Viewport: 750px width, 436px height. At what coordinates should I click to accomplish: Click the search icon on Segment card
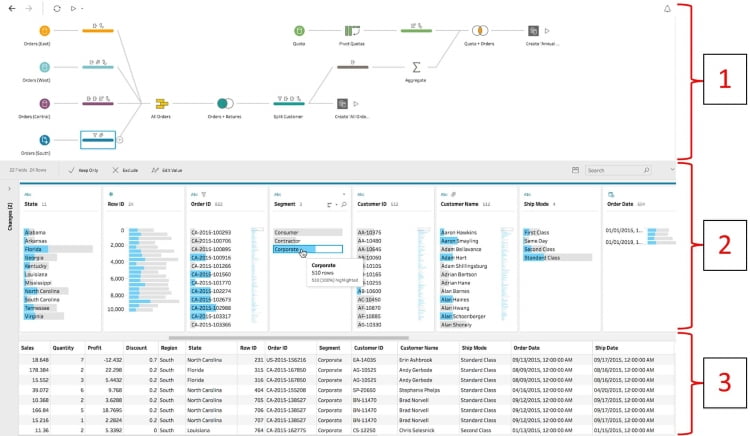click(x=344, y=205)
